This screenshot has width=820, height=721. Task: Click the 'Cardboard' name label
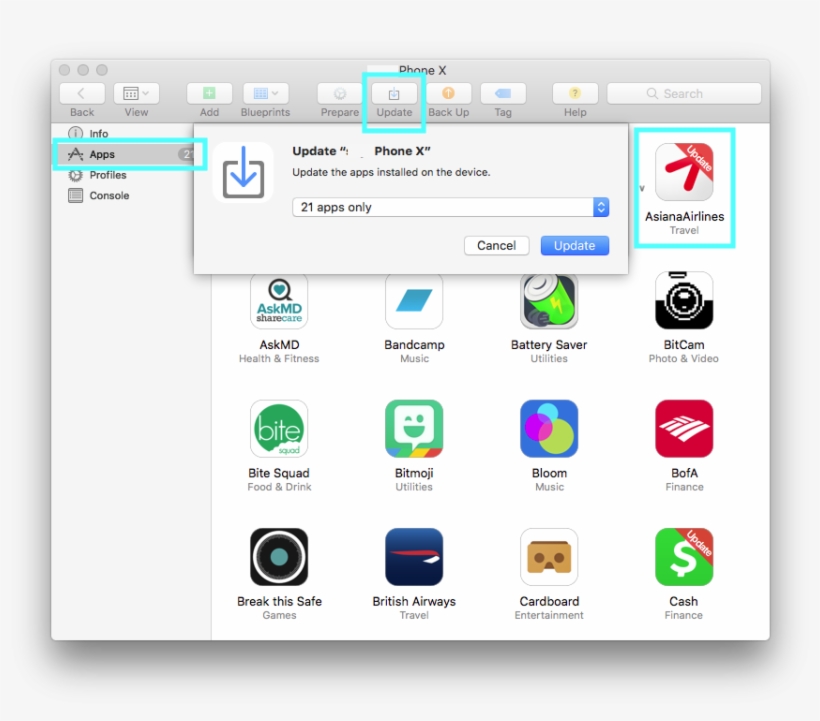coord(549,601)
